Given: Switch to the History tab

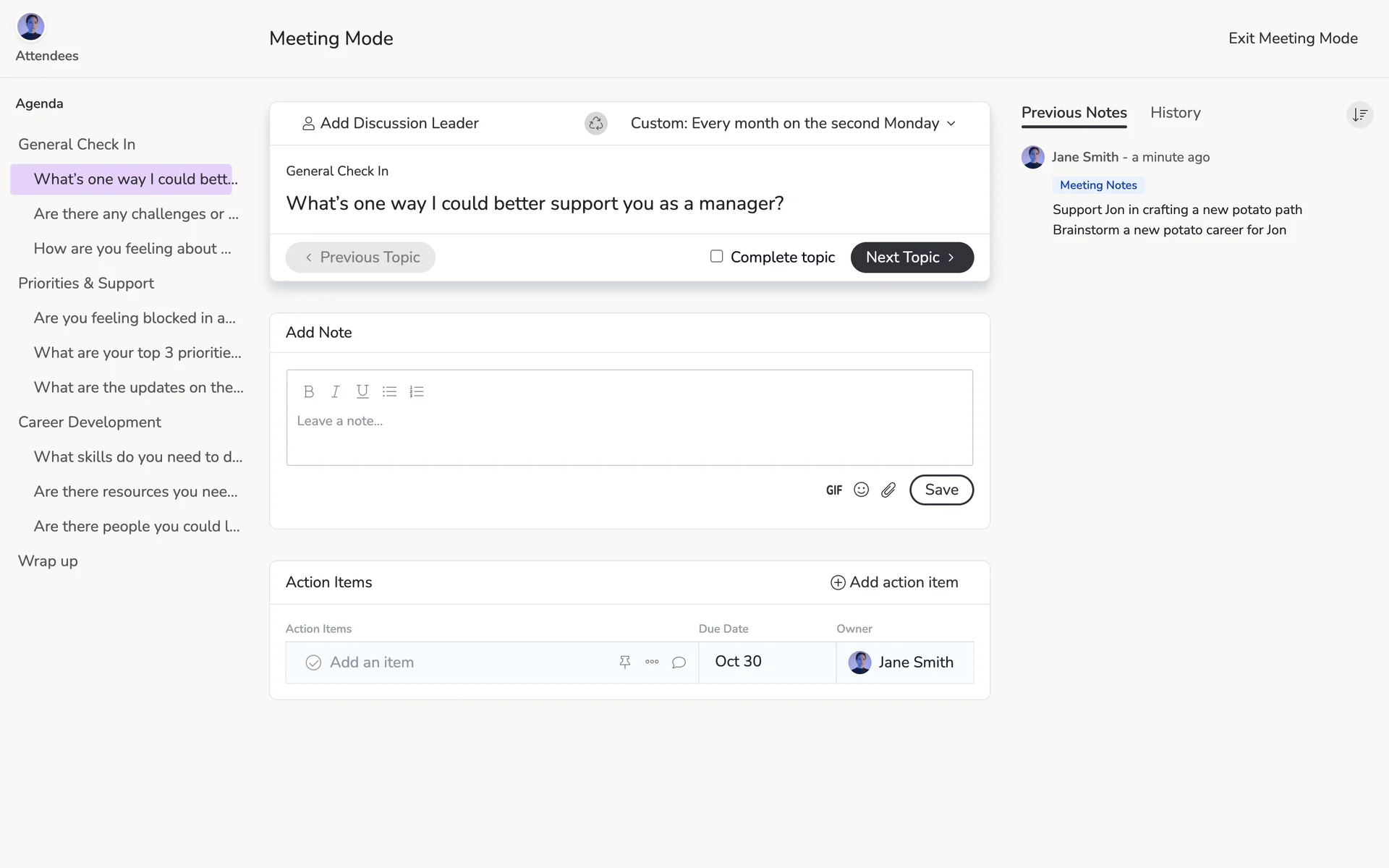Looking at the screenshot, I should pyautogui.click(x=1175, y=113).
